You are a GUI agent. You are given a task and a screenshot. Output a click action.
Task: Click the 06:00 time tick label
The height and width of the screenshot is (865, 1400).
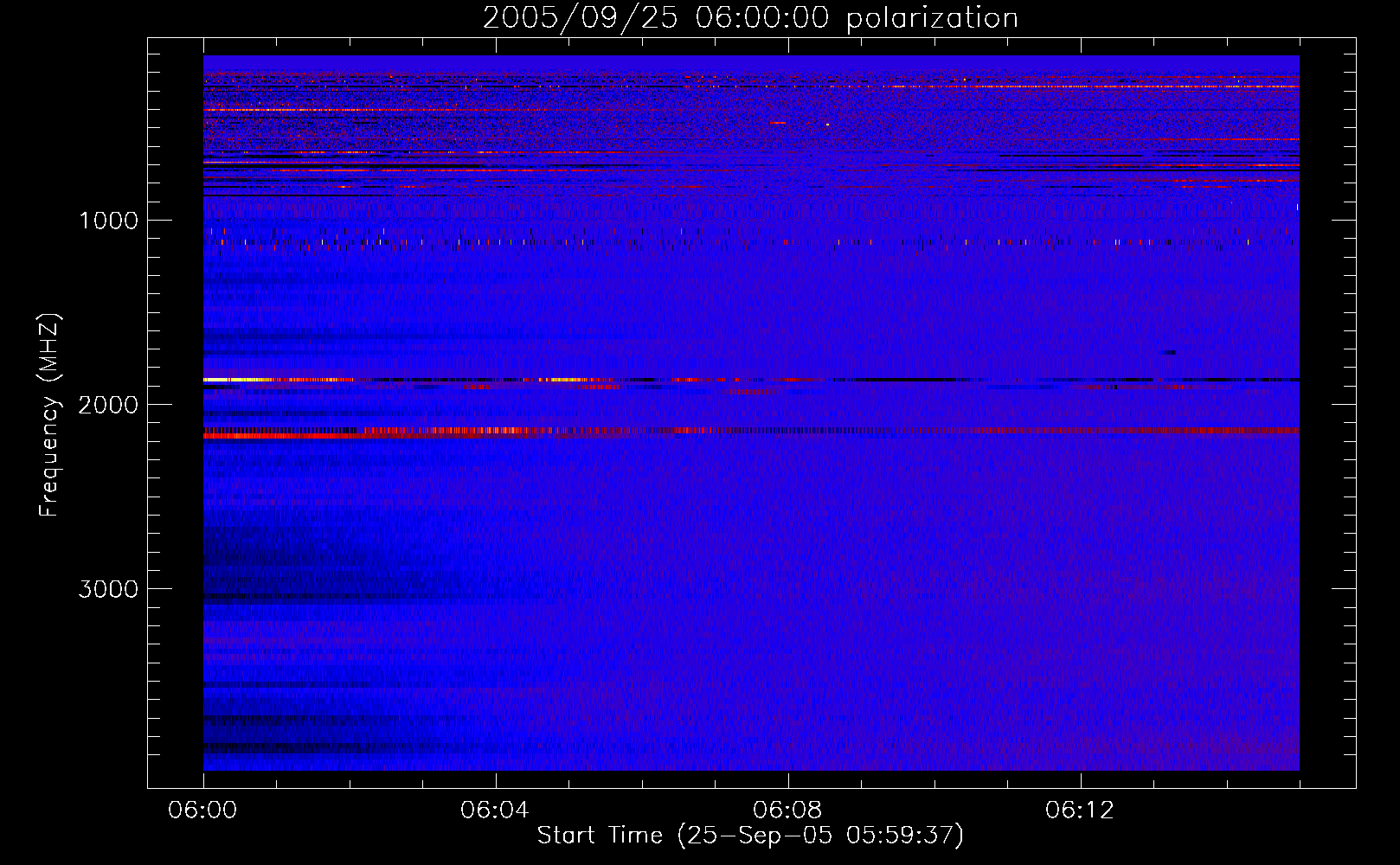click(x=203, y=811)
